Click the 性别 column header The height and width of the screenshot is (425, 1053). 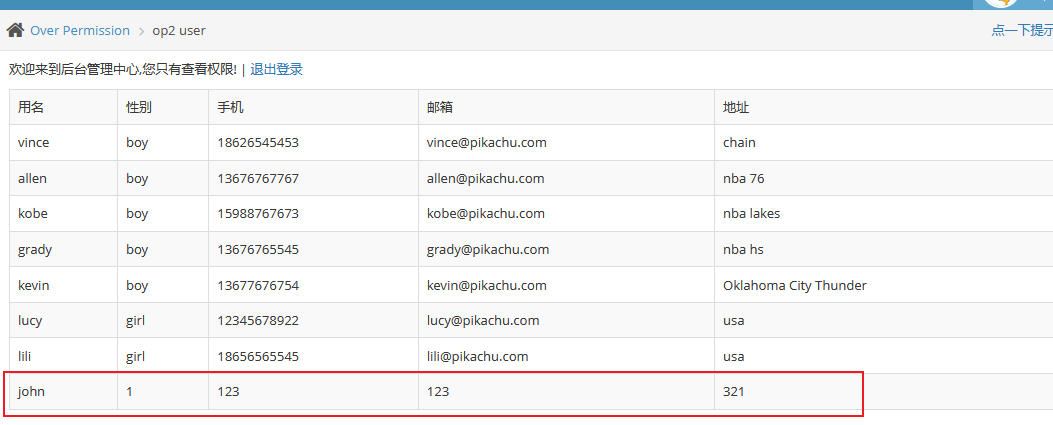tap(139, 107)
